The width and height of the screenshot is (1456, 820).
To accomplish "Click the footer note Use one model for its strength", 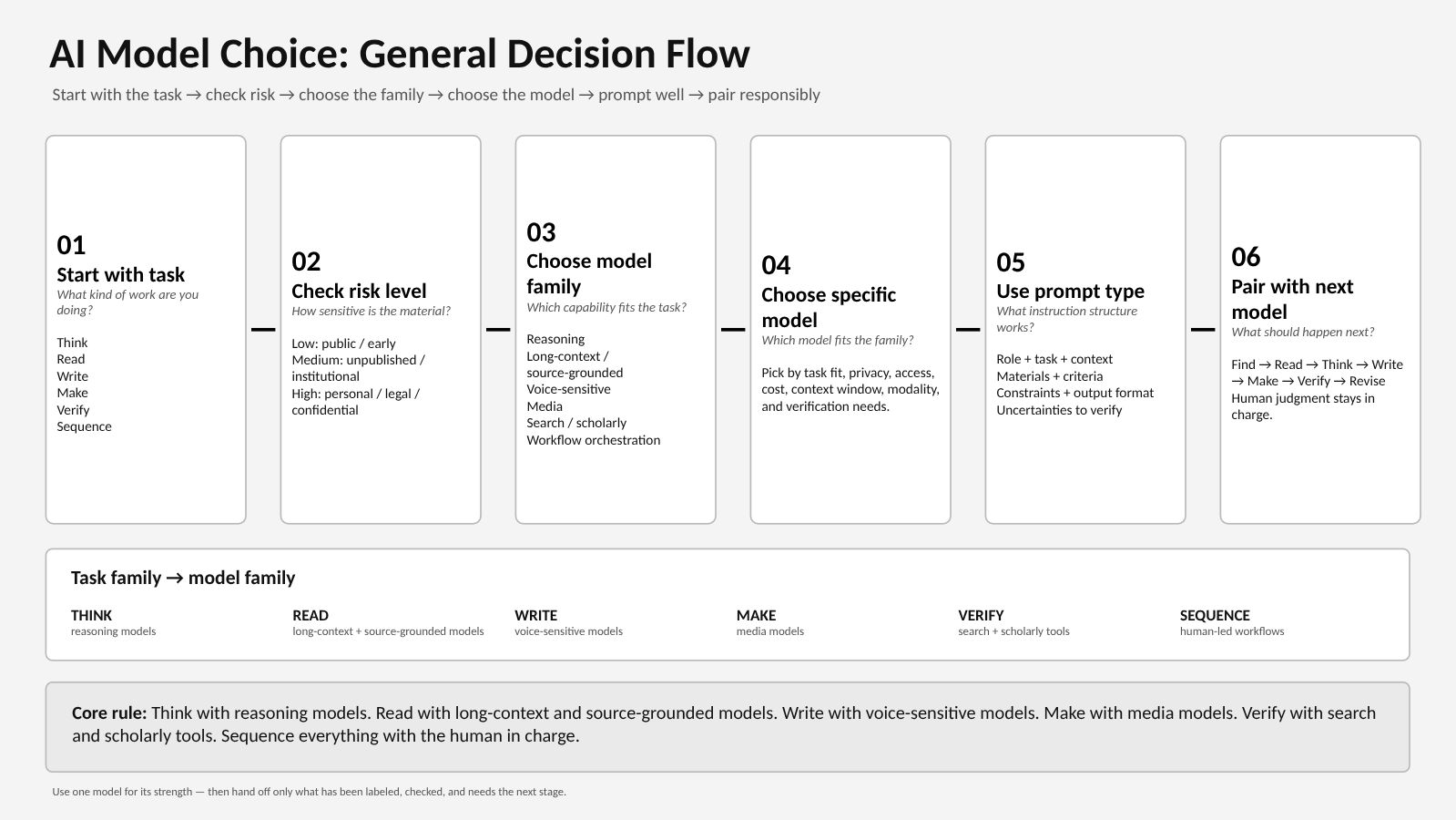I will tap(309, 792).
